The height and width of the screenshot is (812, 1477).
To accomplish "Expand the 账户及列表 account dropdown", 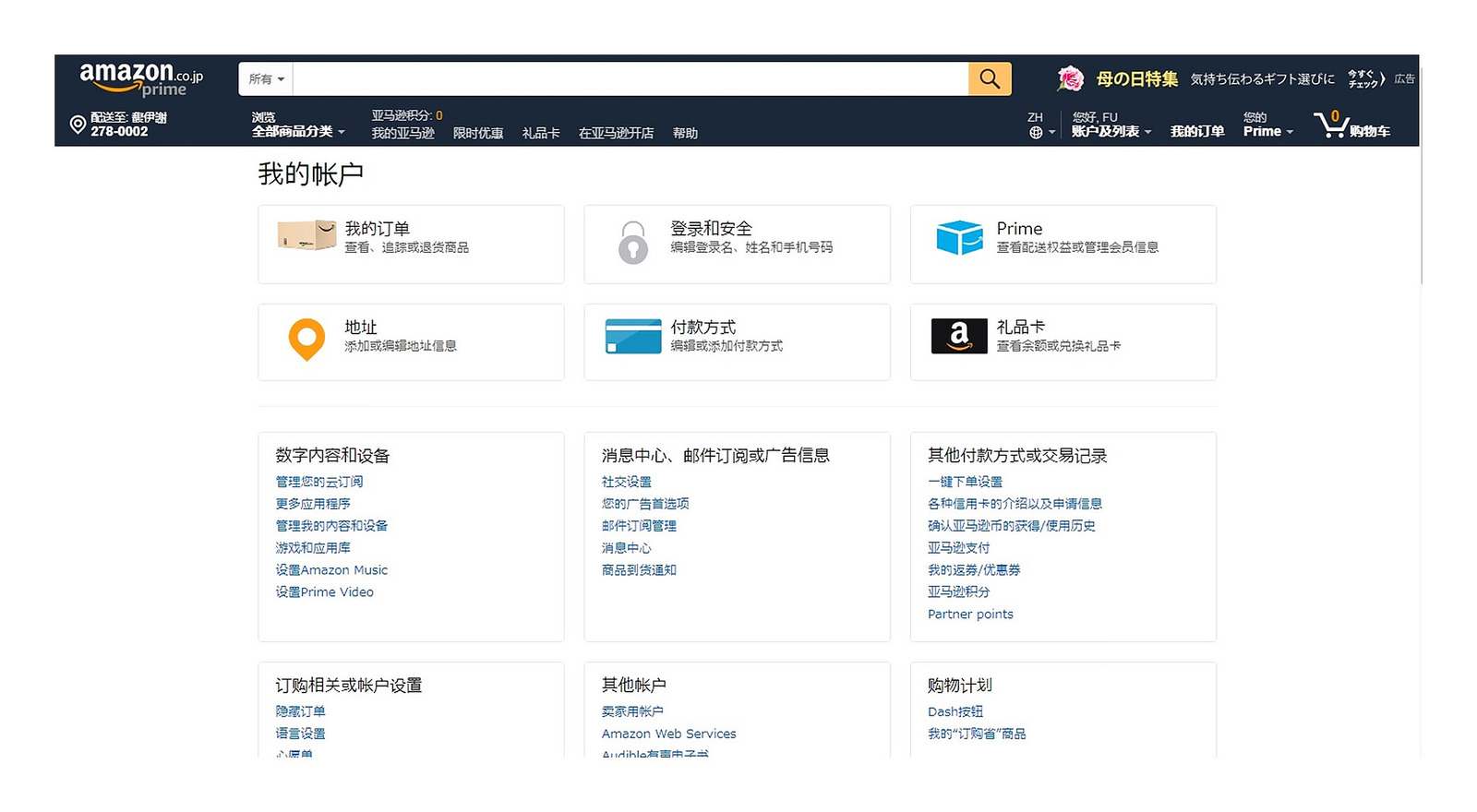I will [1111, 132].
